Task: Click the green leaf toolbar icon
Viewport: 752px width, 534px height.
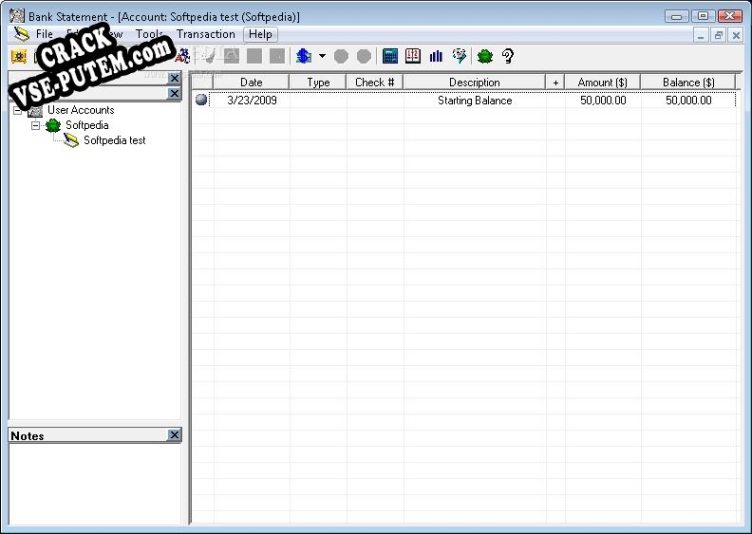Action: [x=485, y=56]
